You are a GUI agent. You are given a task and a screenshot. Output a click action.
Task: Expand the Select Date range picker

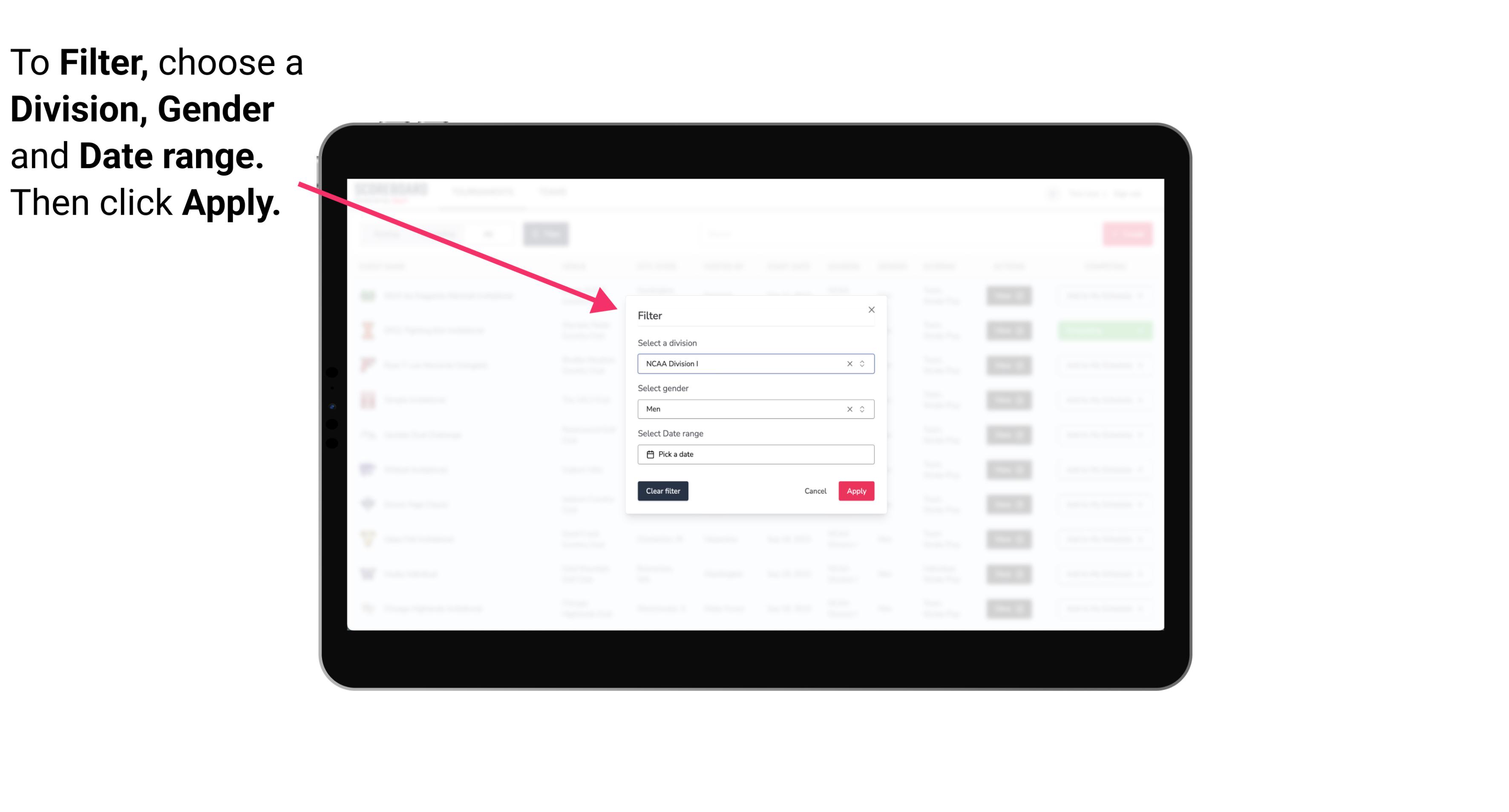[755, 454]
